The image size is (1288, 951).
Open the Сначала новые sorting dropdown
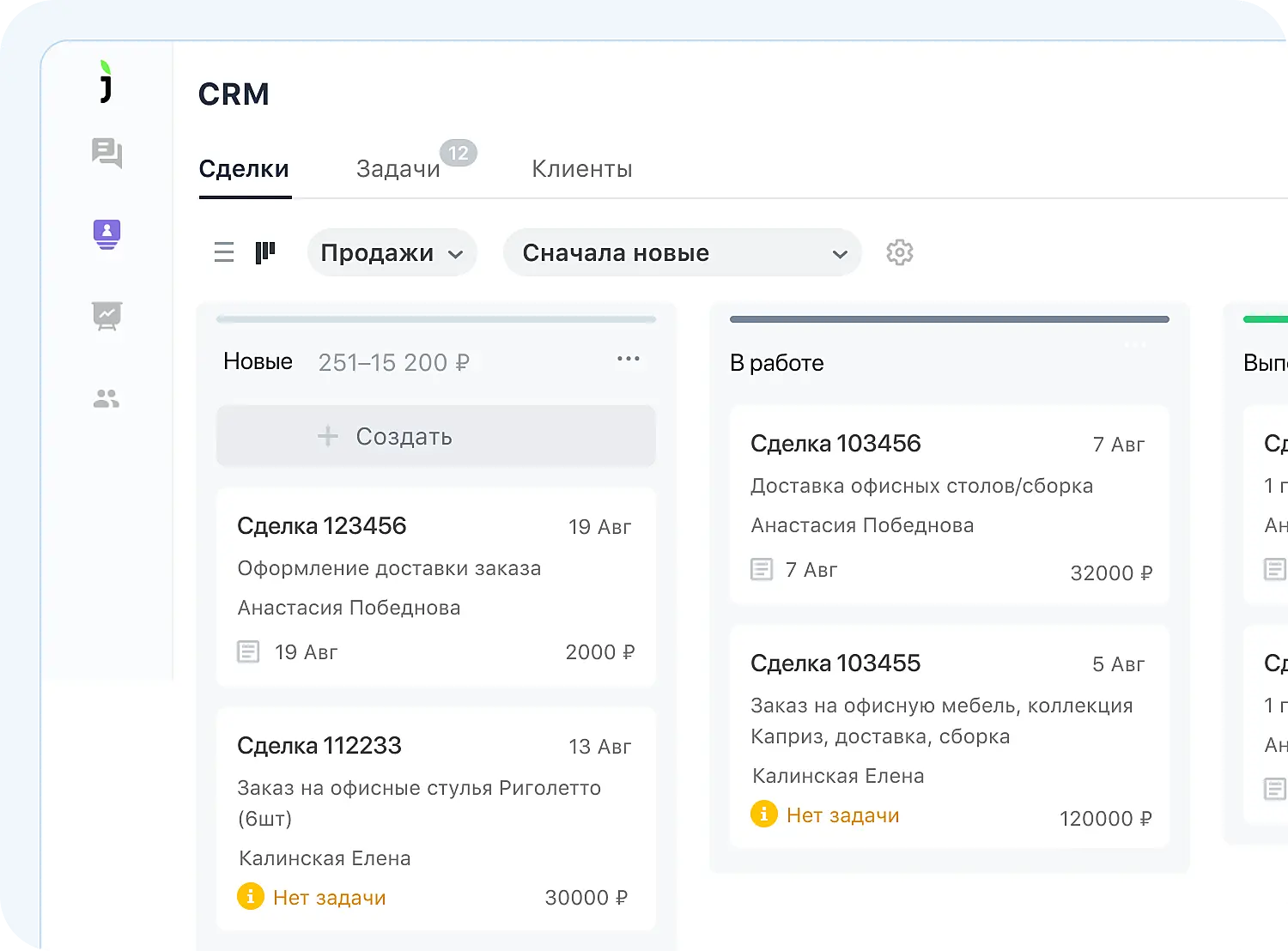(x=681, y=251)
